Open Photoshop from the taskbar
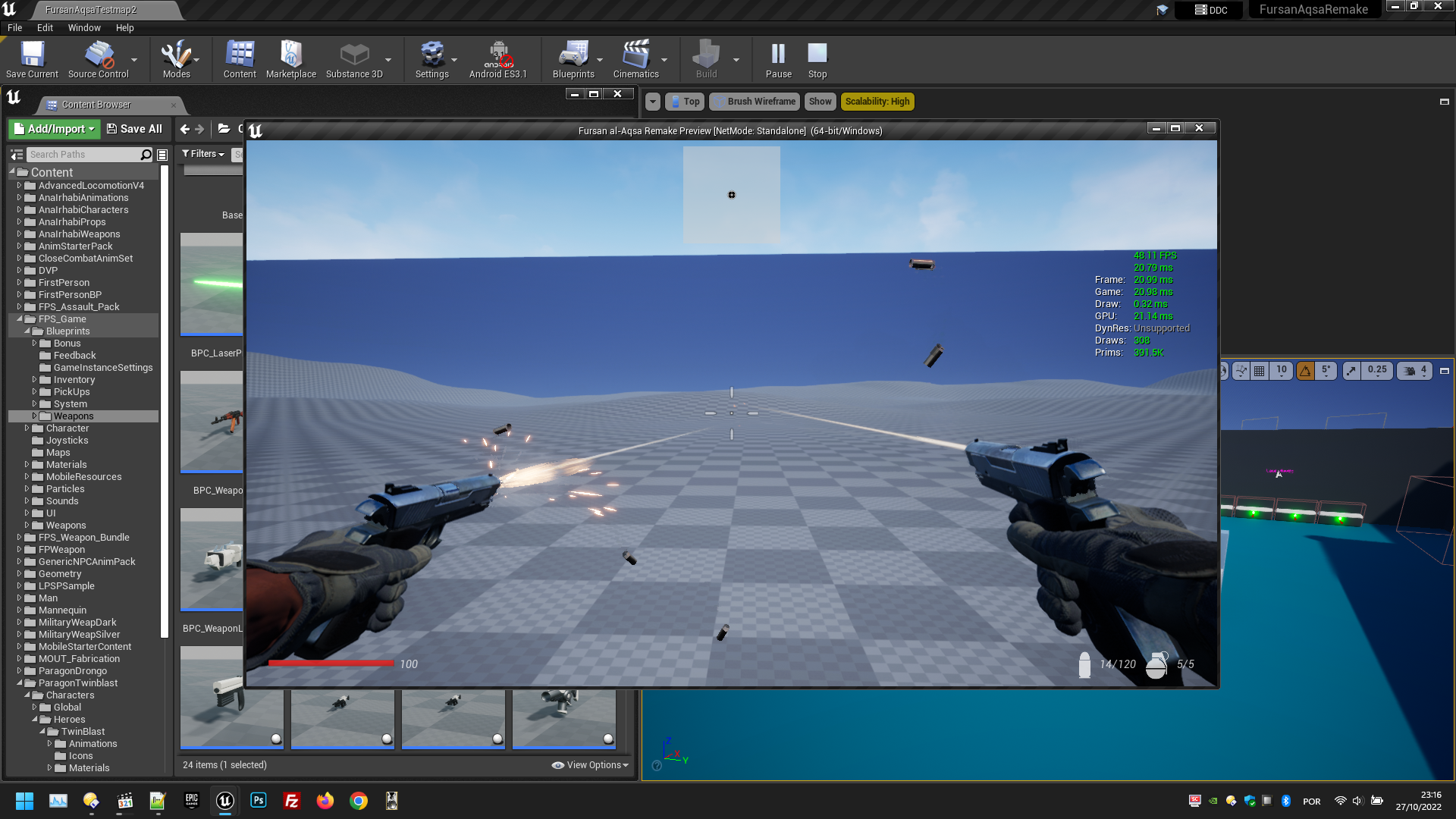The height and width of the screenshot is (819, 1456). point(259,801)
